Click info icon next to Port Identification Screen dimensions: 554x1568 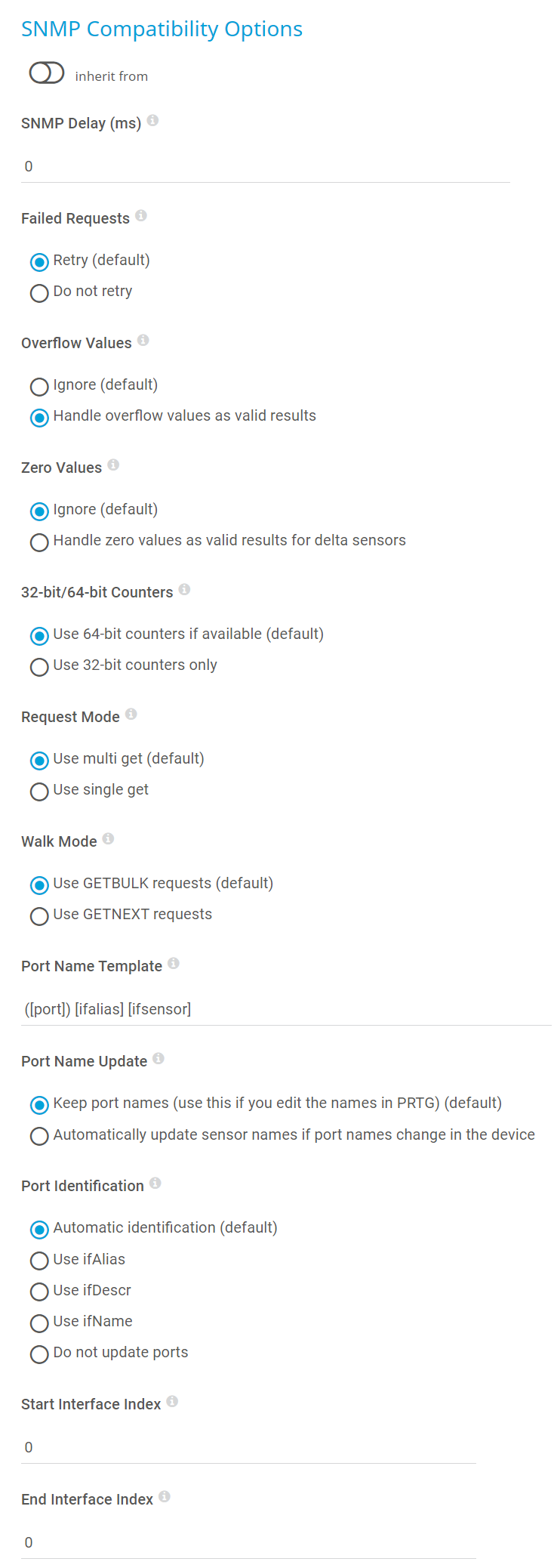(155, 1183)
